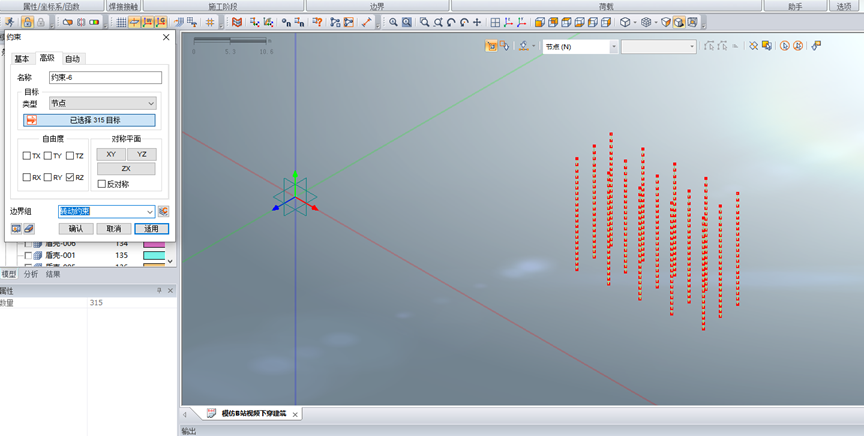Click the orange question mark query icon
864x436 pixels.
point(317,23)
